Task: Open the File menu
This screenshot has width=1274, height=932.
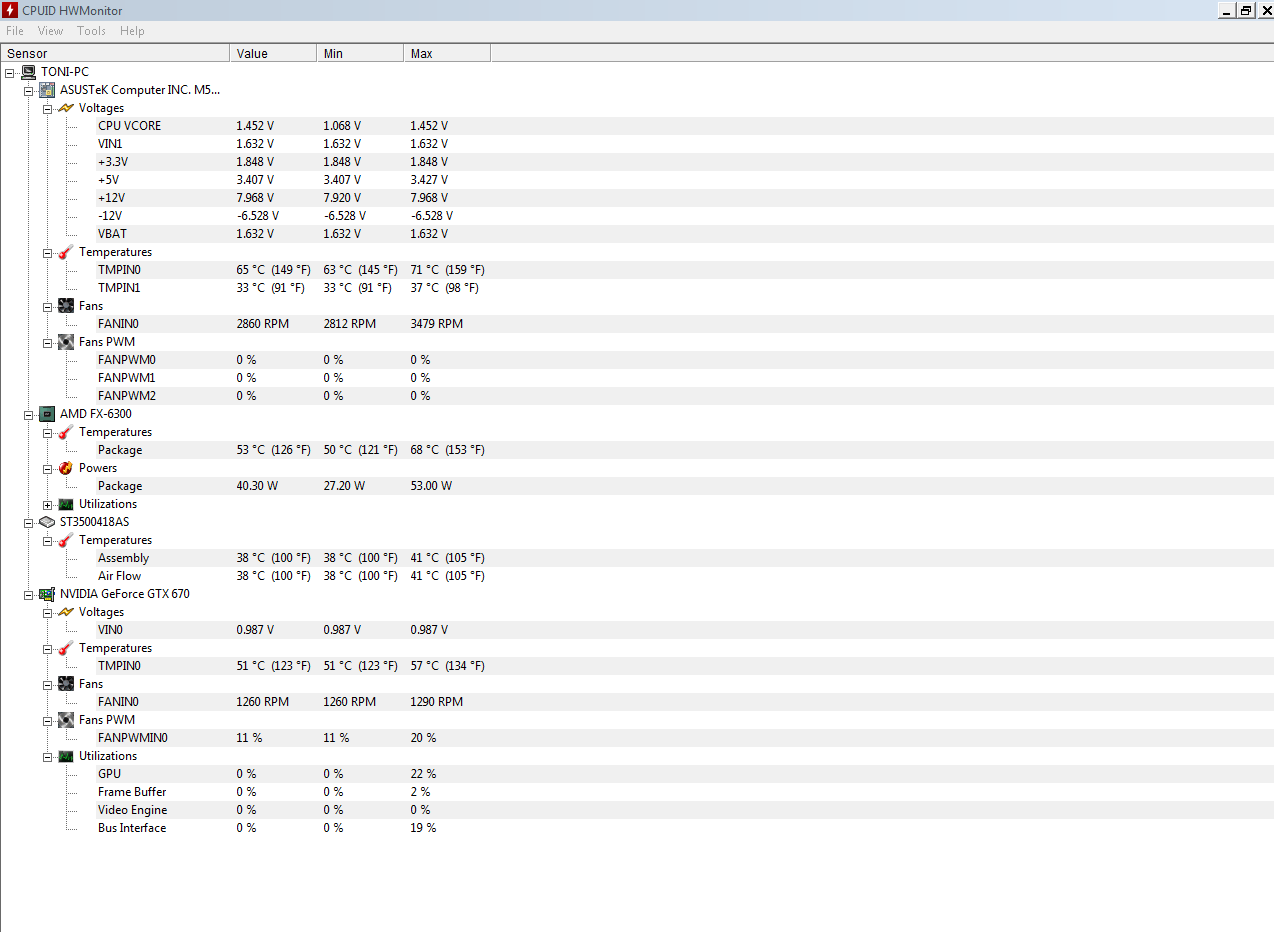Action: [15, 31]
